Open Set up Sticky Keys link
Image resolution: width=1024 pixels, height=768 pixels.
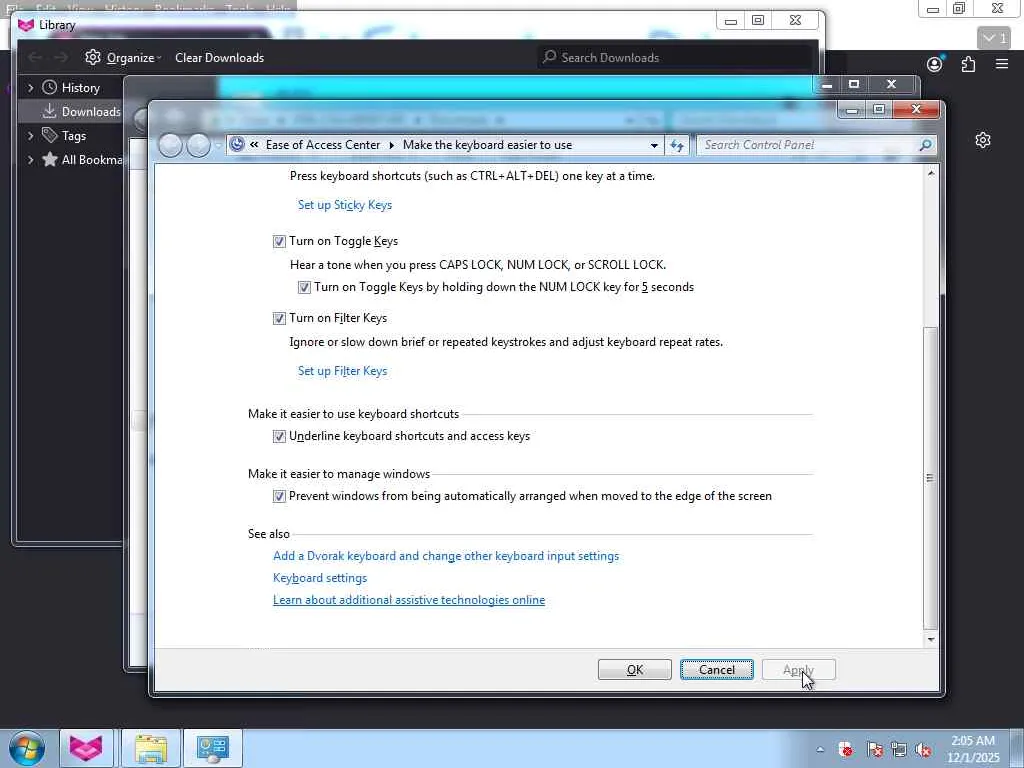pos(345,205)
